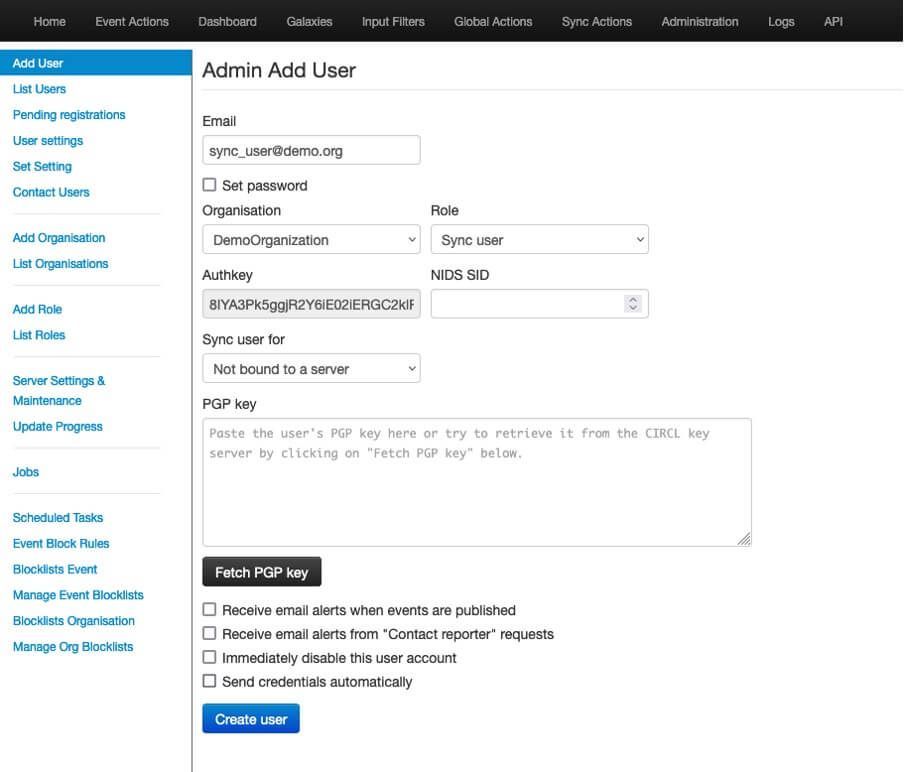Screen dimensions: 904x772
Task: Open Pending registrations sidebar link
Action: pyautogui.click(x=69, y=115)
